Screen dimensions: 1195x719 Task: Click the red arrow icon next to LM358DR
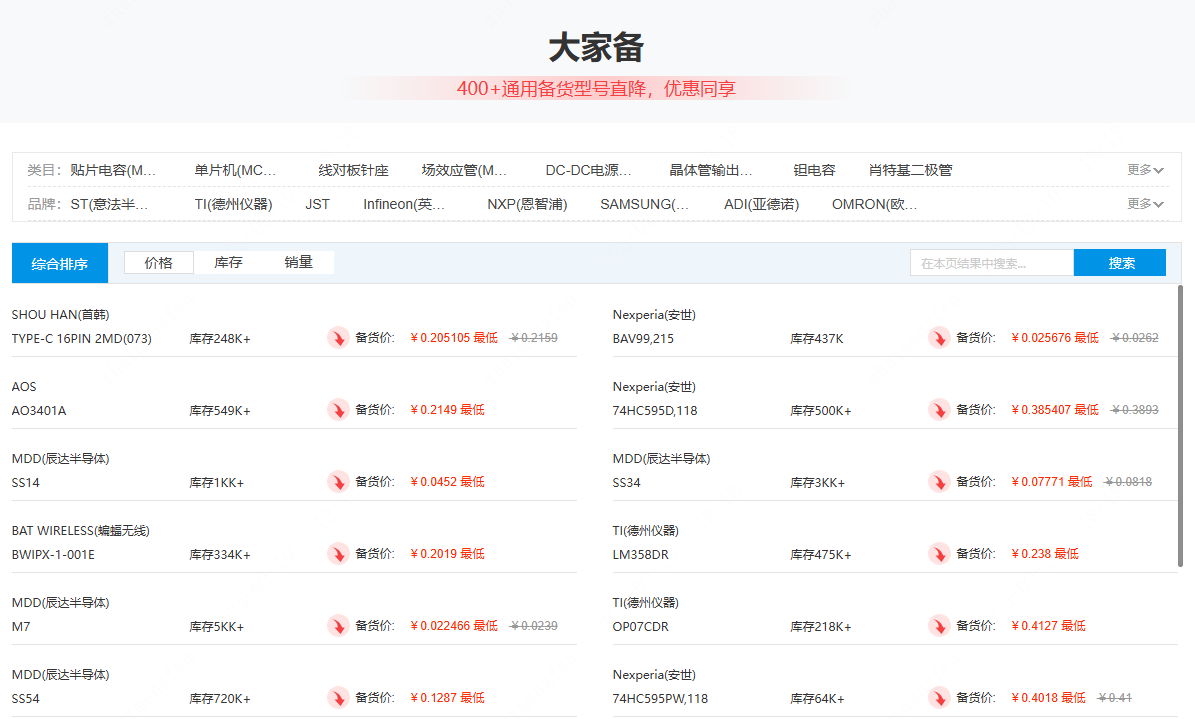939,554
